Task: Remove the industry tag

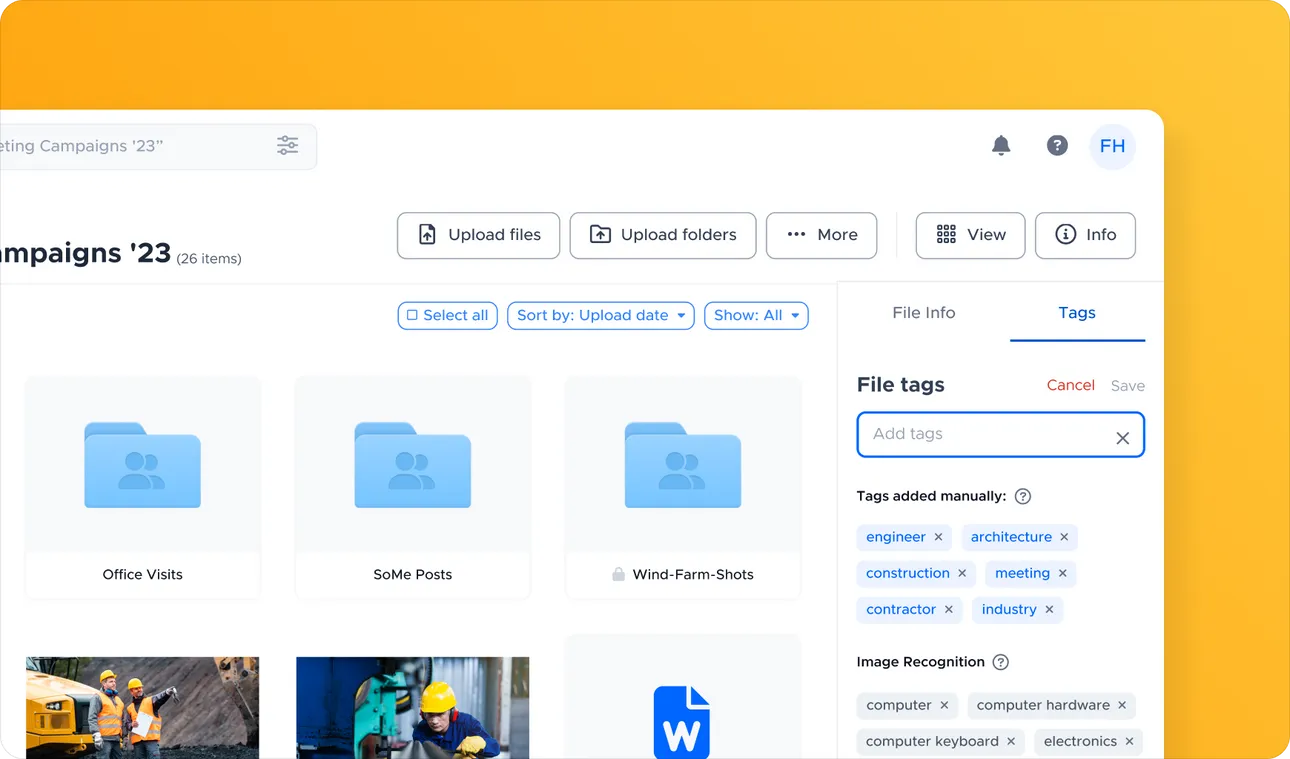Action: (x=1049, y=609)
